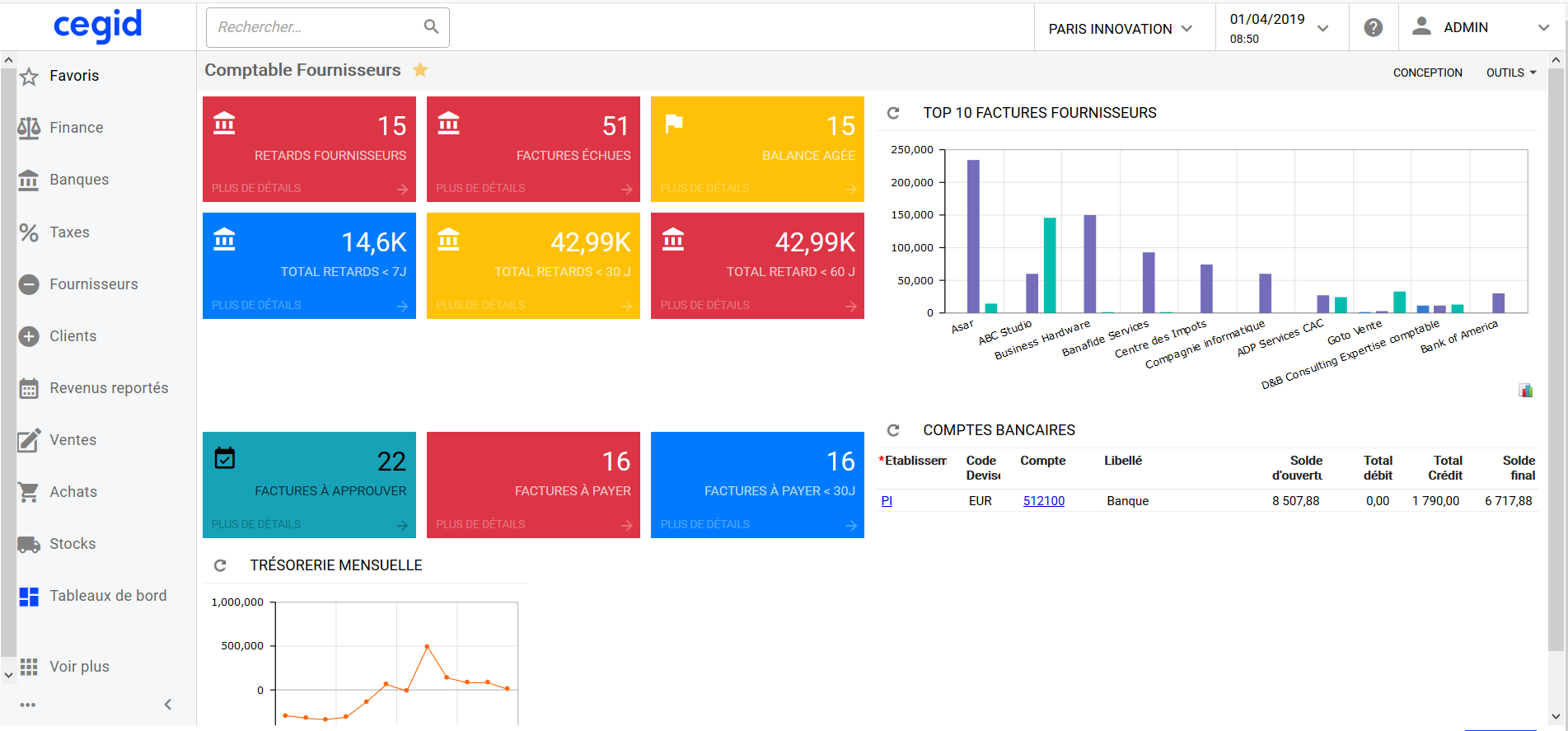Click the teal ABC Studio bar
Viewport: 1568px width, 731px height.
click(x=1050, y=265)
